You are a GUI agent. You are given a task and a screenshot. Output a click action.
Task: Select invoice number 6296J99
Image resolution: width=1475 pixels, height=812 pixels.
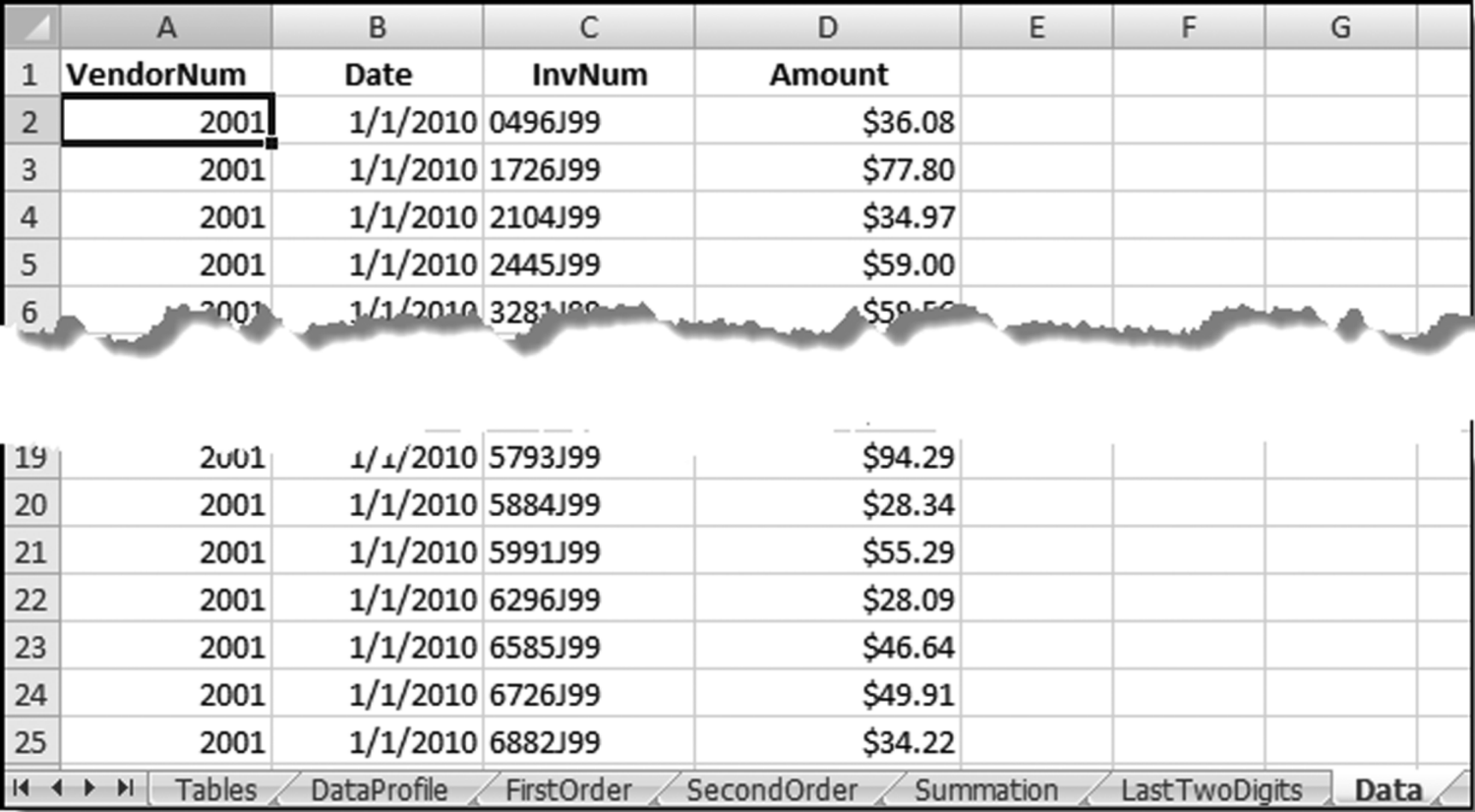(x=589, y=600)
